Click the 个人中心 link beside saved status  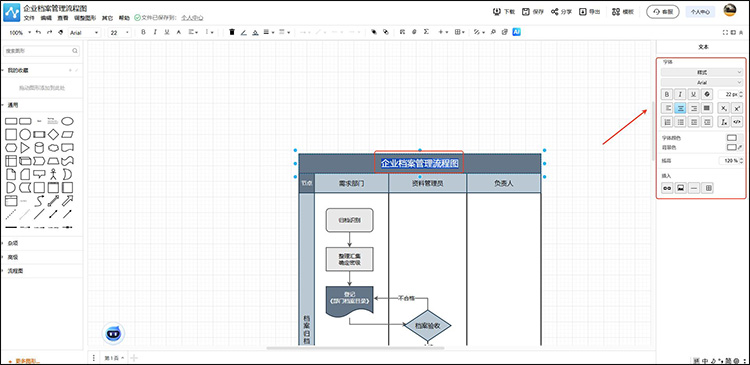(192, 18)
